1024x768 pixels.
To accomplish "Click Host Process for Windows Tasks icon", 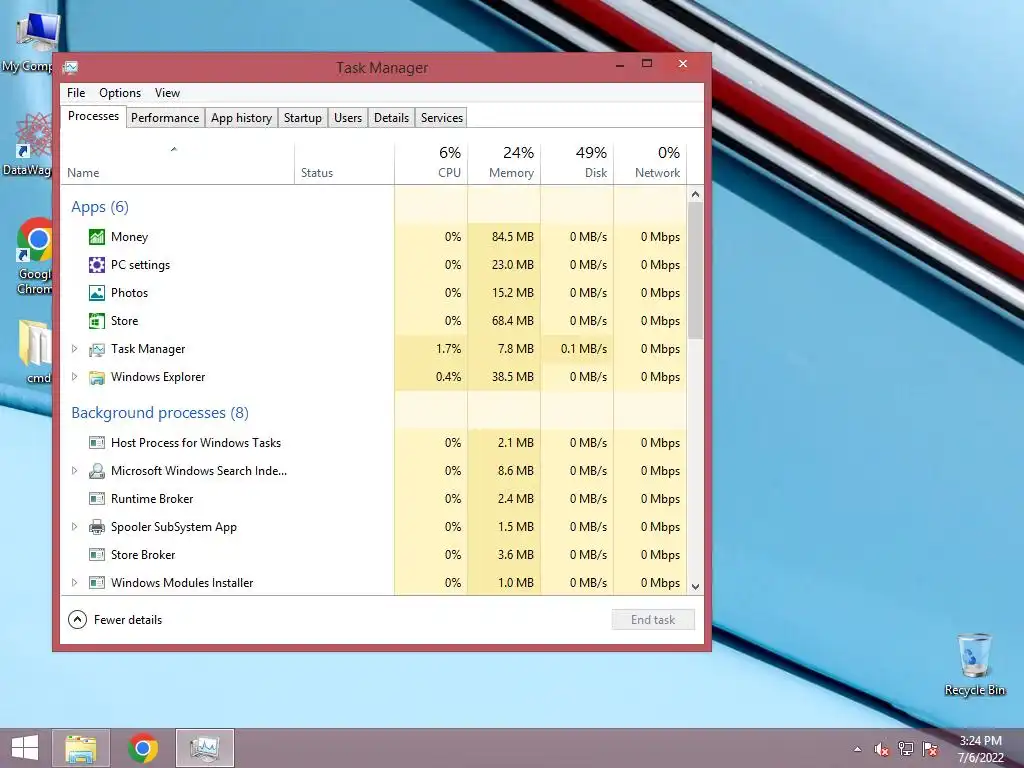I will coord(97,443).
